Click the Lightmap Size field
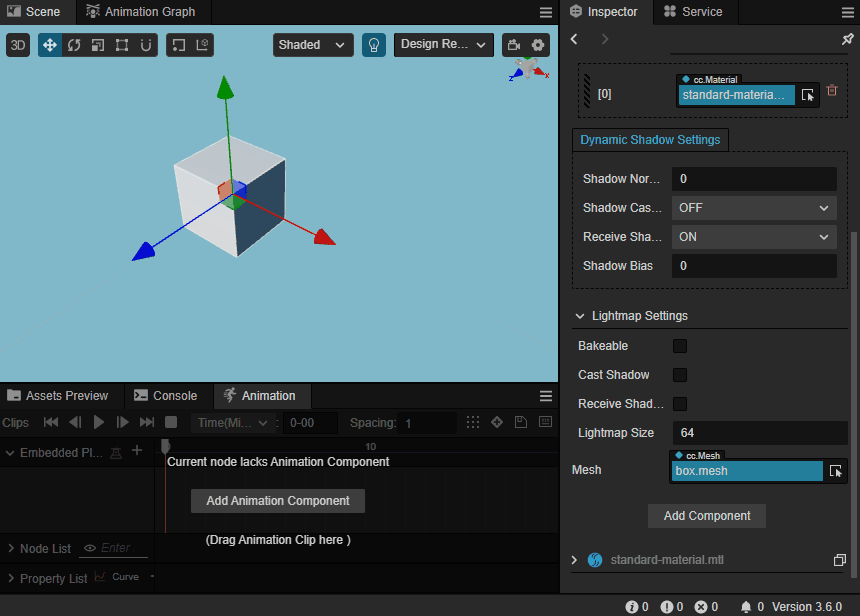The width and height of the screenshot is (860, 616). [x=760, y=433]
